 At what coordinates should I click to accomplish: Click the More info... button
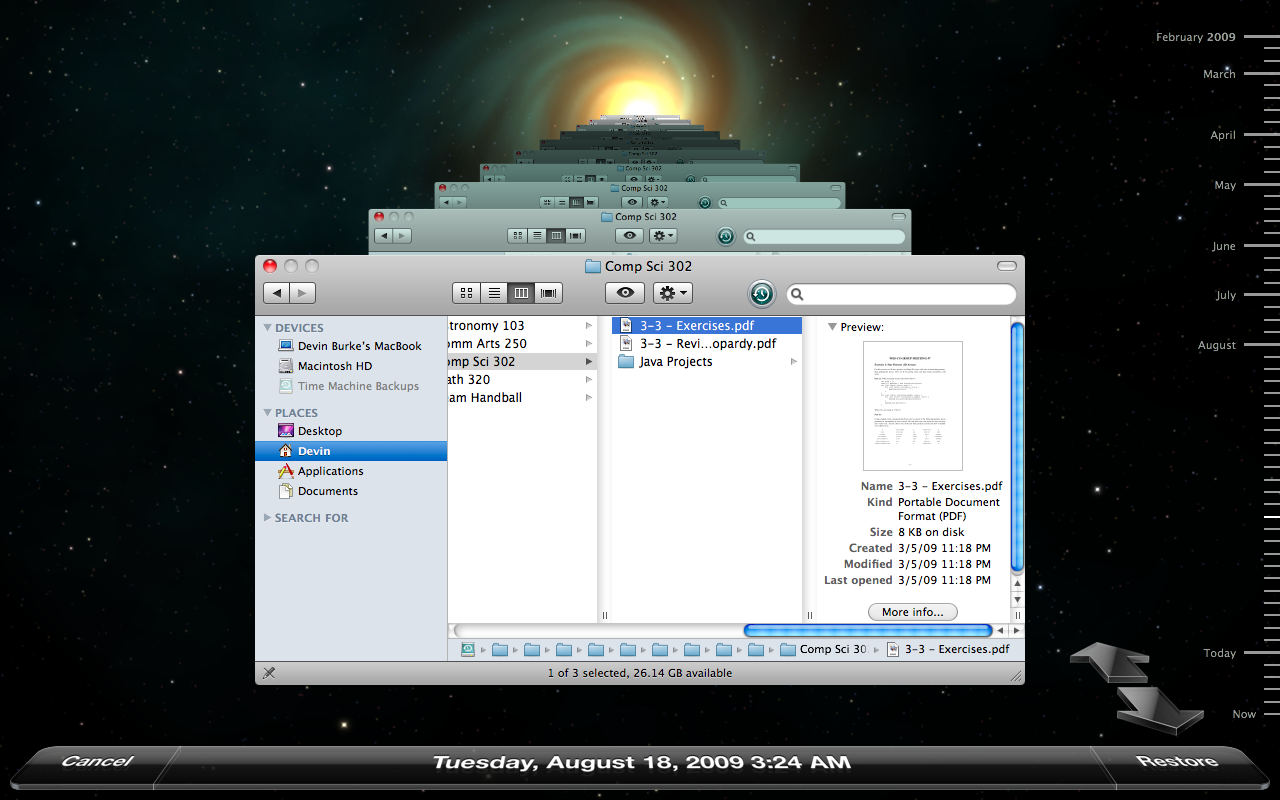point(913,612)
